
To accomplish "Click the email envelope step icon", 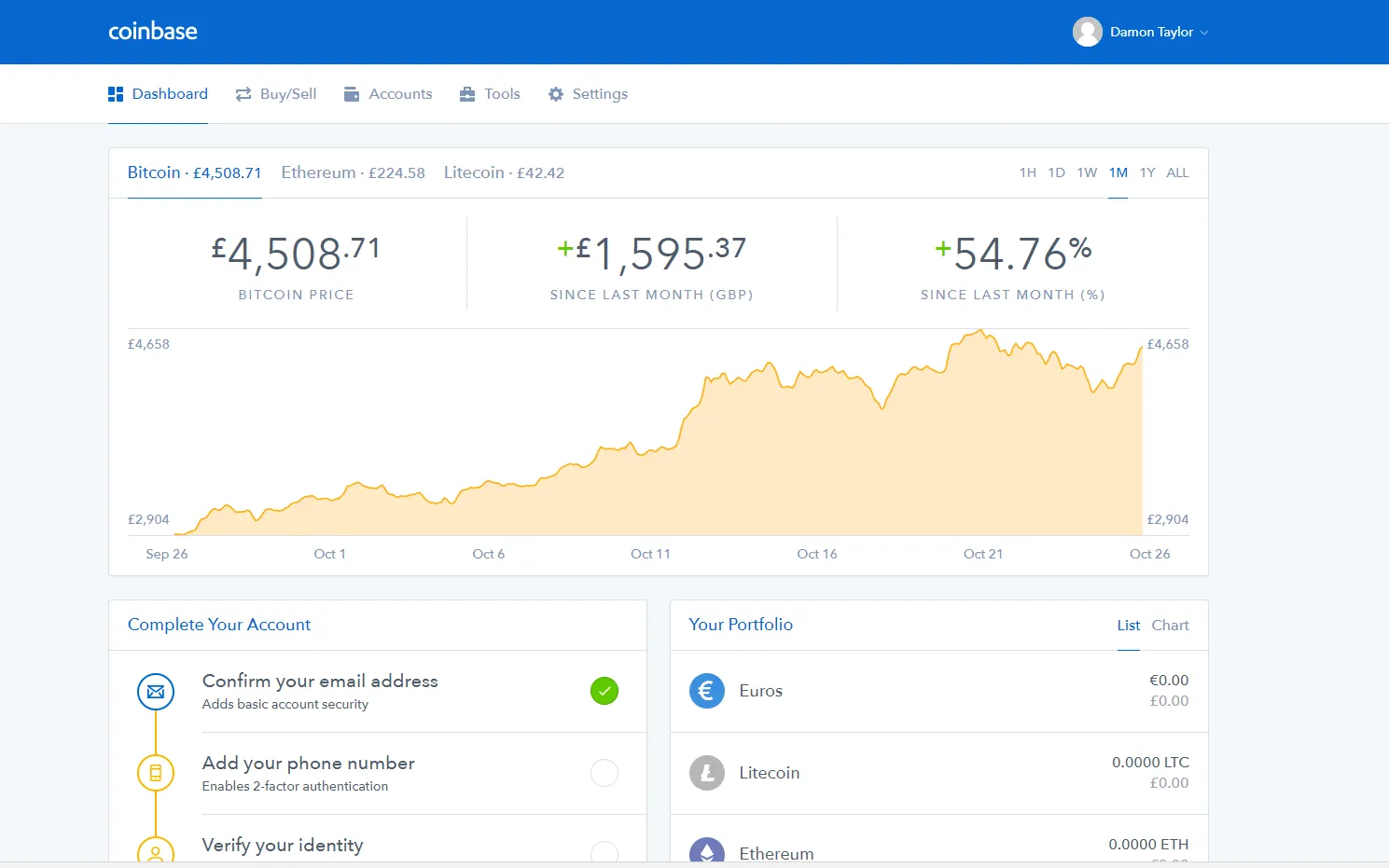I will pyautogui.click(x=156, y=692).
